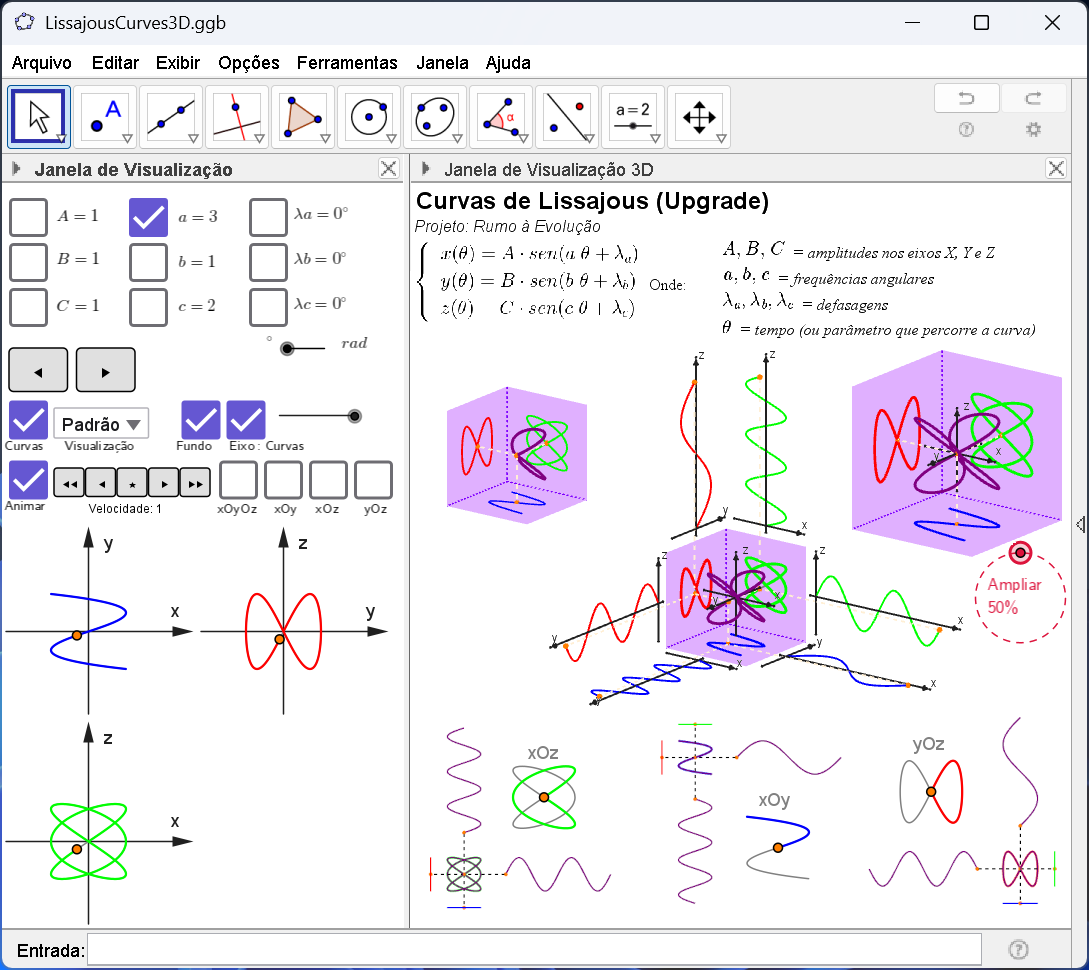
Task: Choose the Angle tool
Action: coord(500,116)
